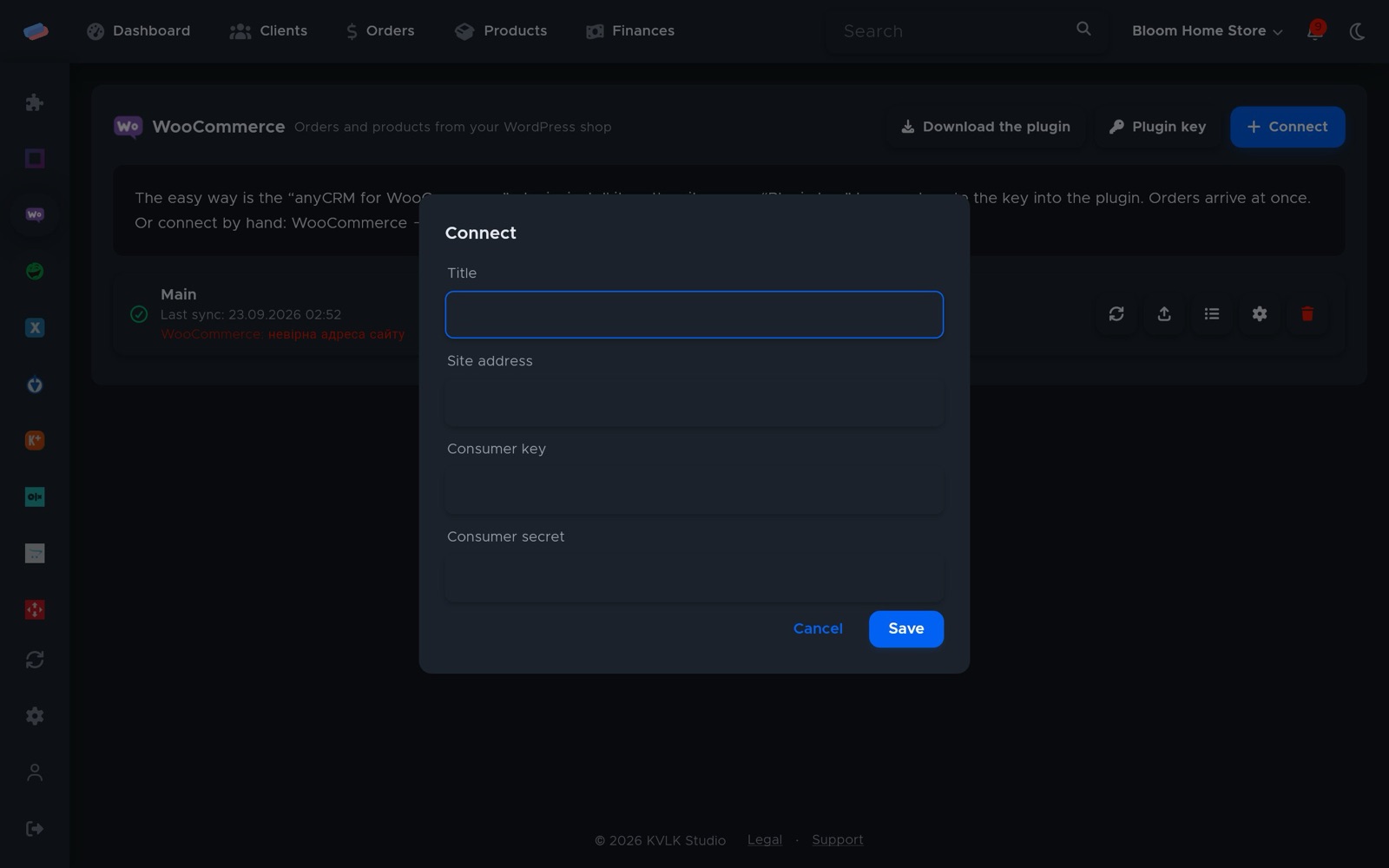Cancel the Connect dialog
This screenshot has height=868, width=1389.
tap(818, 628)
